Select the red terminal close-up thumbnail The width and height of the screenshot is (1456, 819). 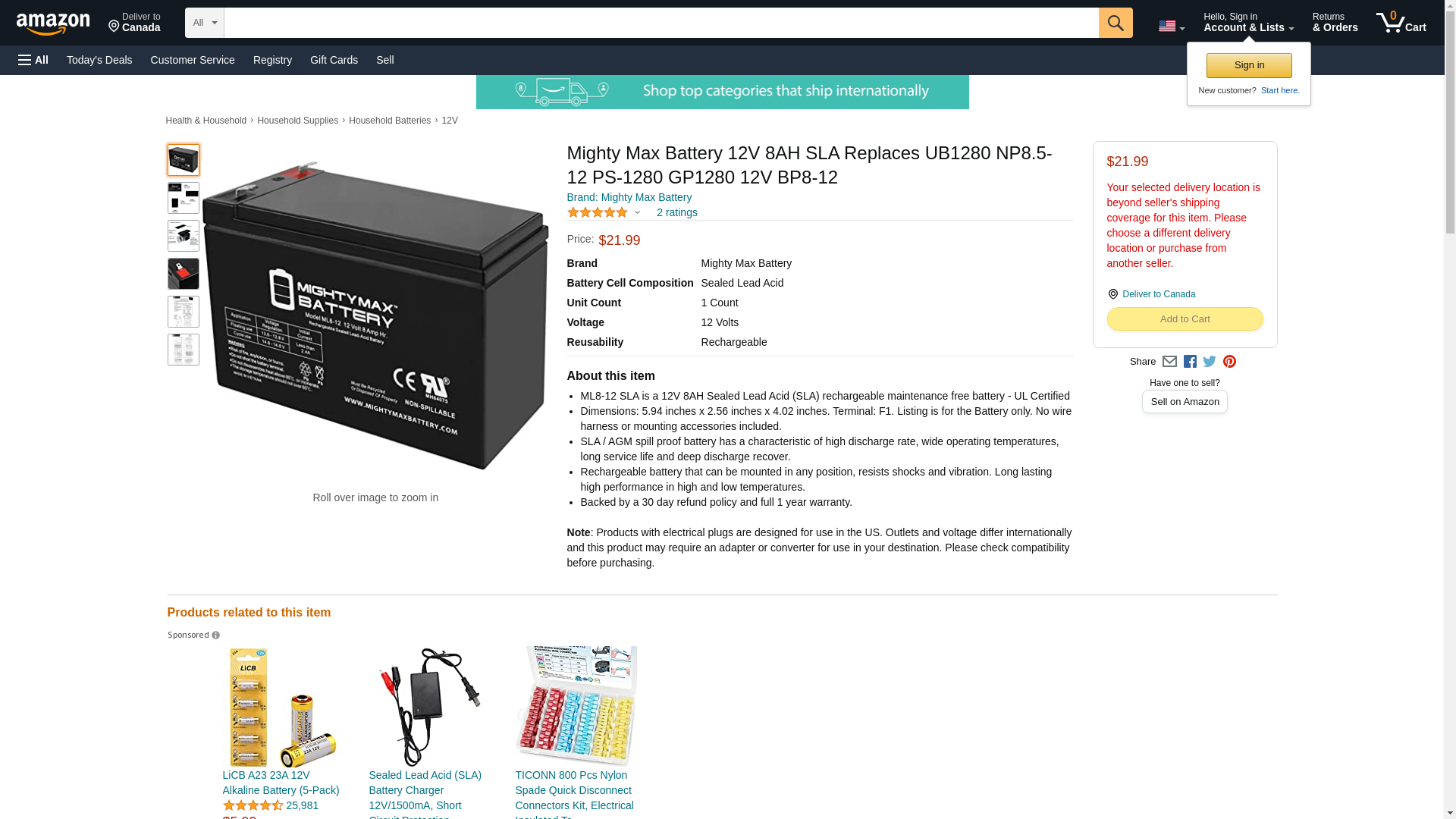point(184,274)
